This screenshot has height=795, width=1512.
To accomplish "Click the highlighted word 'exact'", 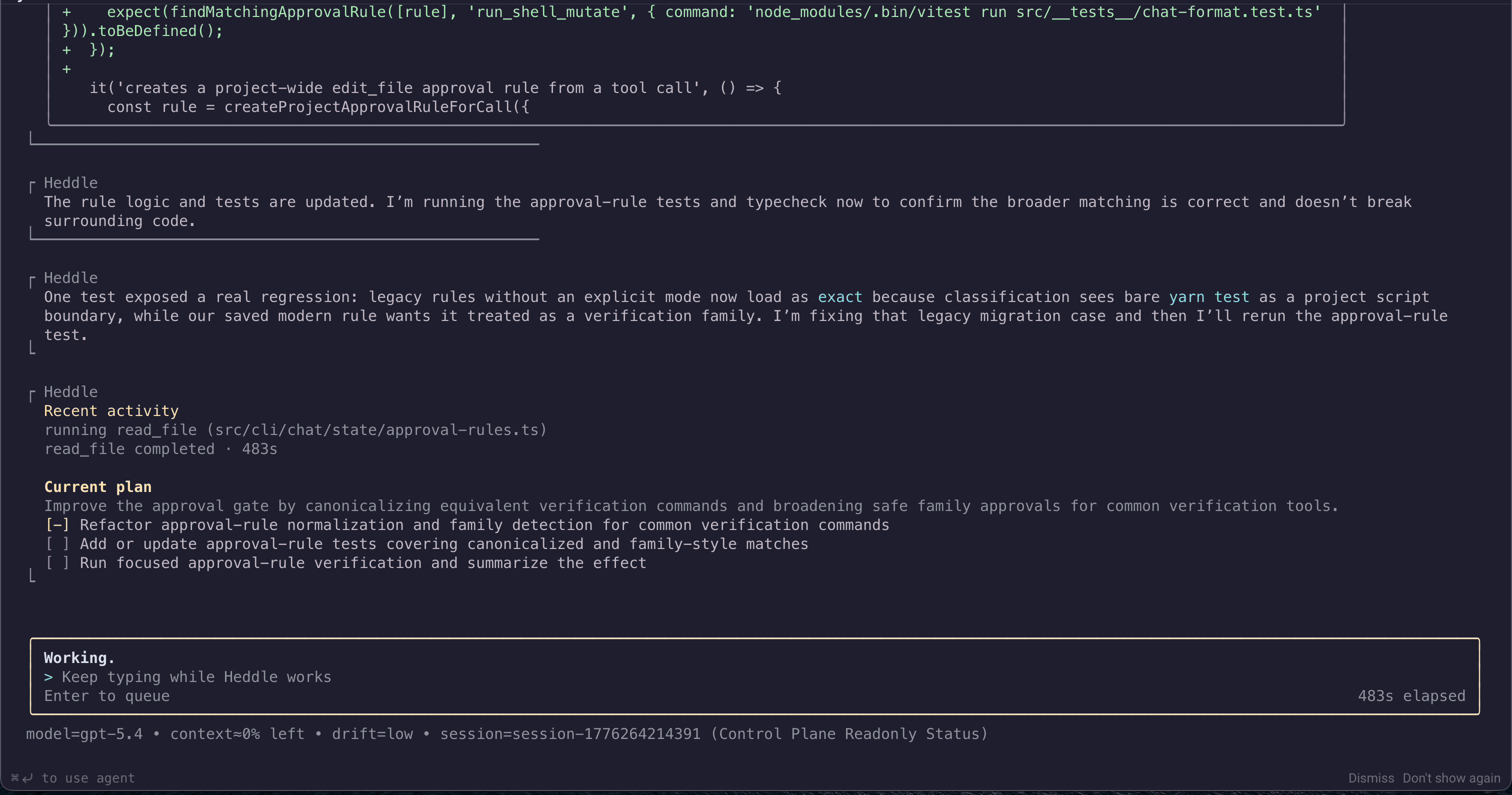I will pos(840,297).
